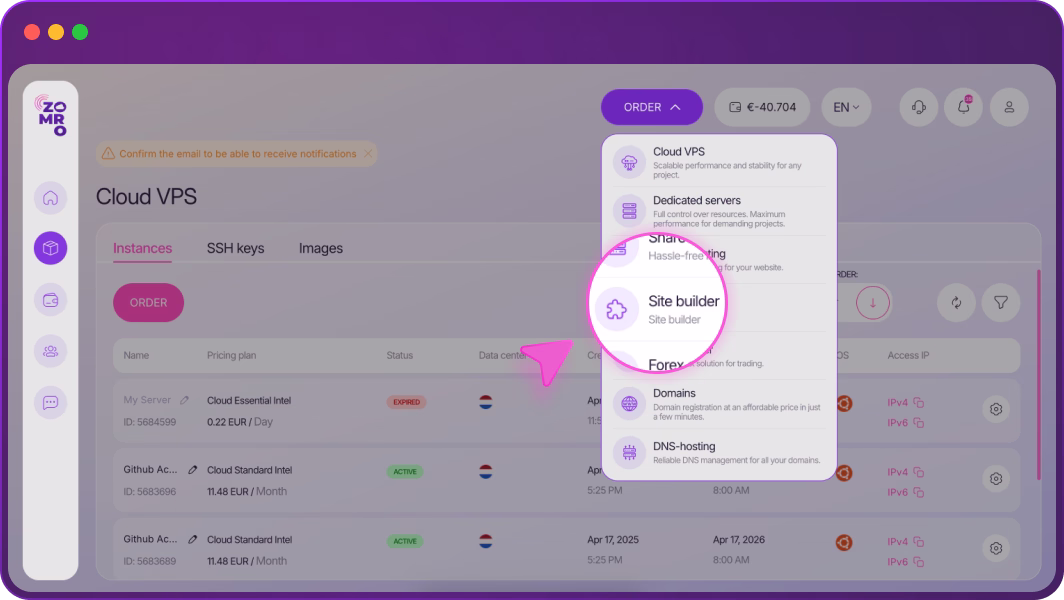Open settings gear for expired My Server
Viewport: 1064px width, 600px height.
pyautogui.click(x=995, y=409)
